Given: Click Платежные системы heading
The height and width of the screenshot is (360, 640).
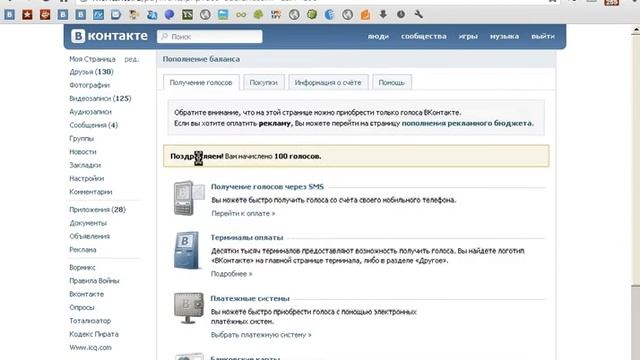Looking at the screenshot, I should tap(250, 298).
